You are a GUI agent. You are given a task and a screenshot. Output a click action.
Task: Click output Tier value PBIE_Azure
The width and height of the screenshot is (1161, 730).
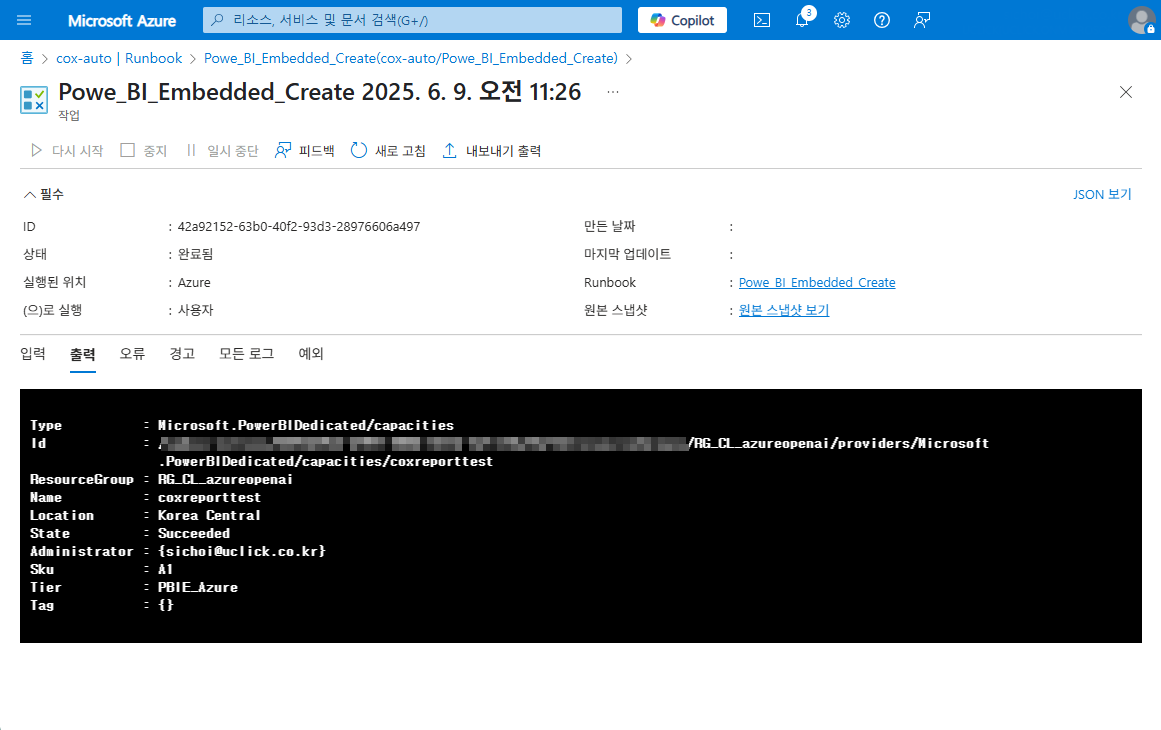point(198,587)
